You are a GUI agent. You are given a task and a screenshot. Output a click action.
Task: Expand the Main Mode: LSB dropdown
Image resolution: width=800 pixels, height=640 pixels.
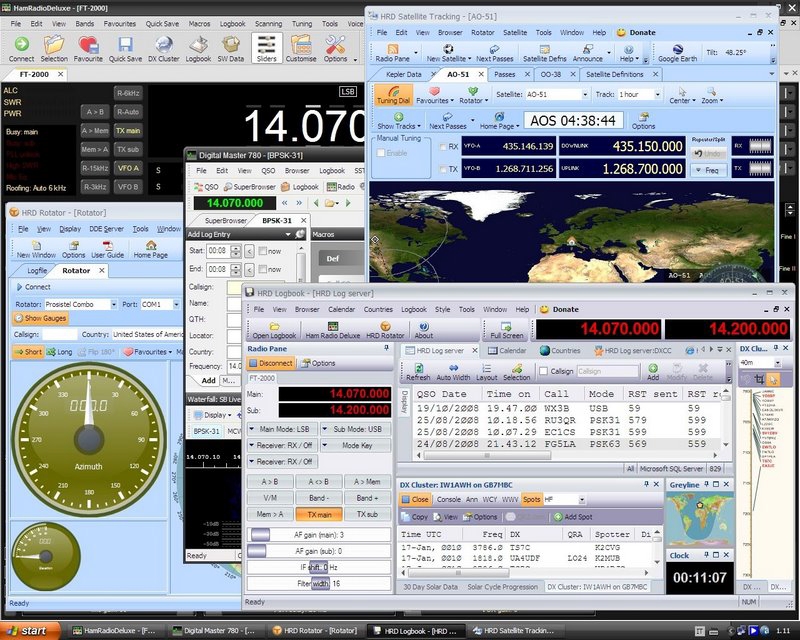click(283, 429)
